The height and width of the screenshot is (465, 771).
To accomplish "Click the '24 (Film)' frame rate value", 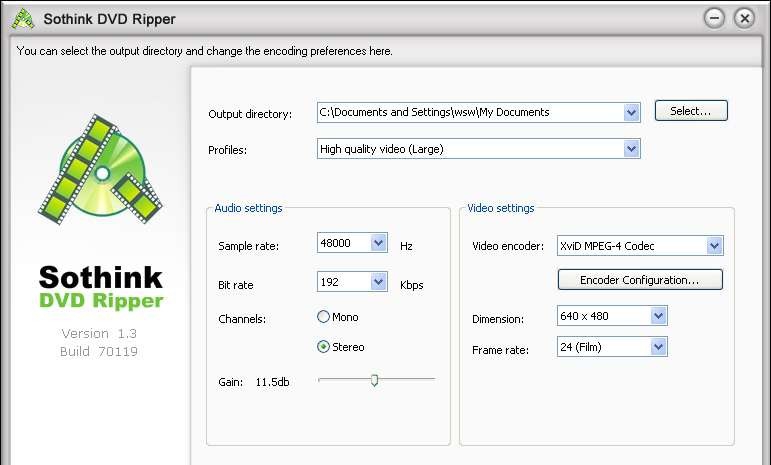I will 581,347.
